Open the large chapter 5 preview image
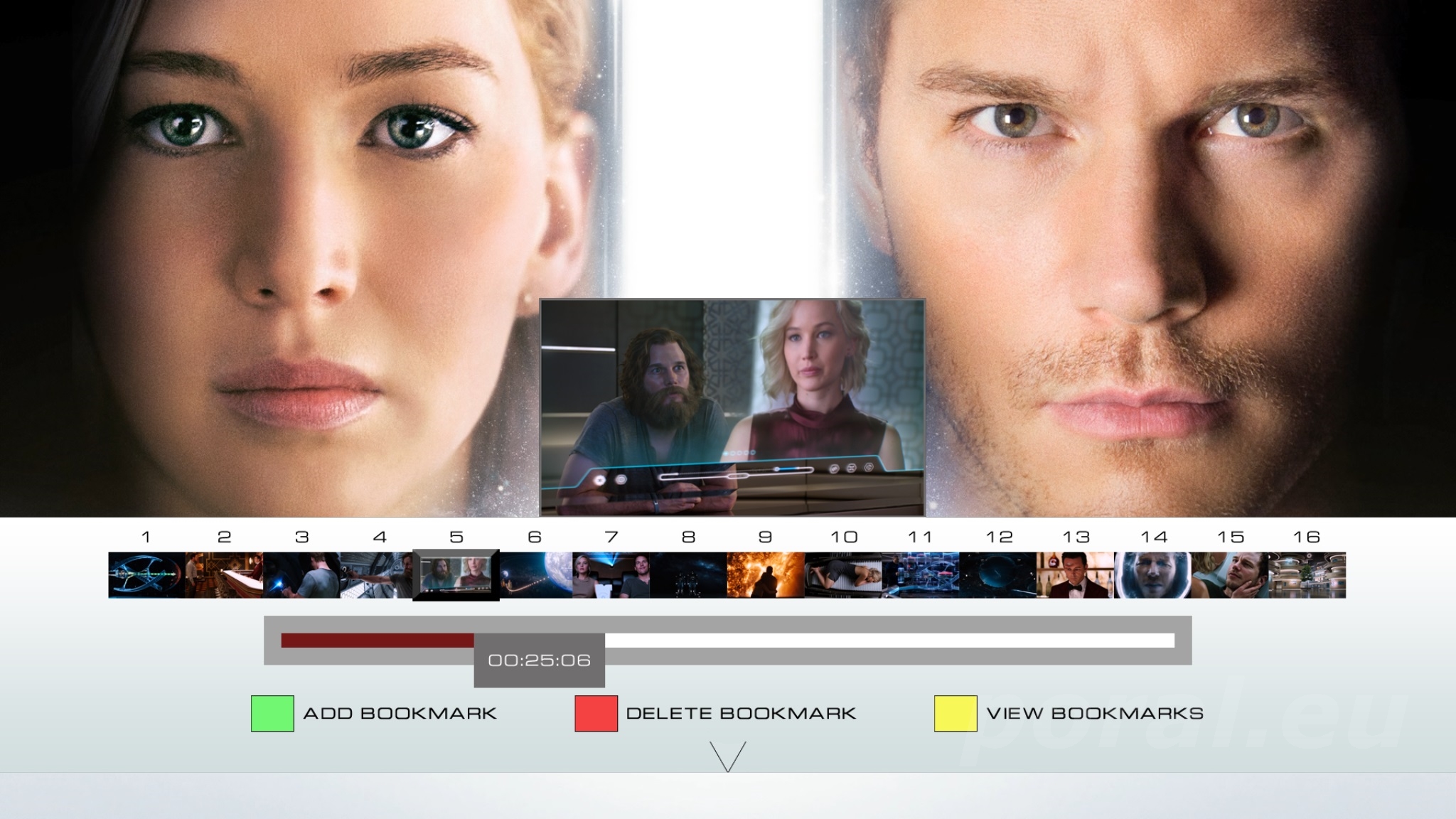The width and height of the screenshot is (1456, 819). (x=732, y=407)
